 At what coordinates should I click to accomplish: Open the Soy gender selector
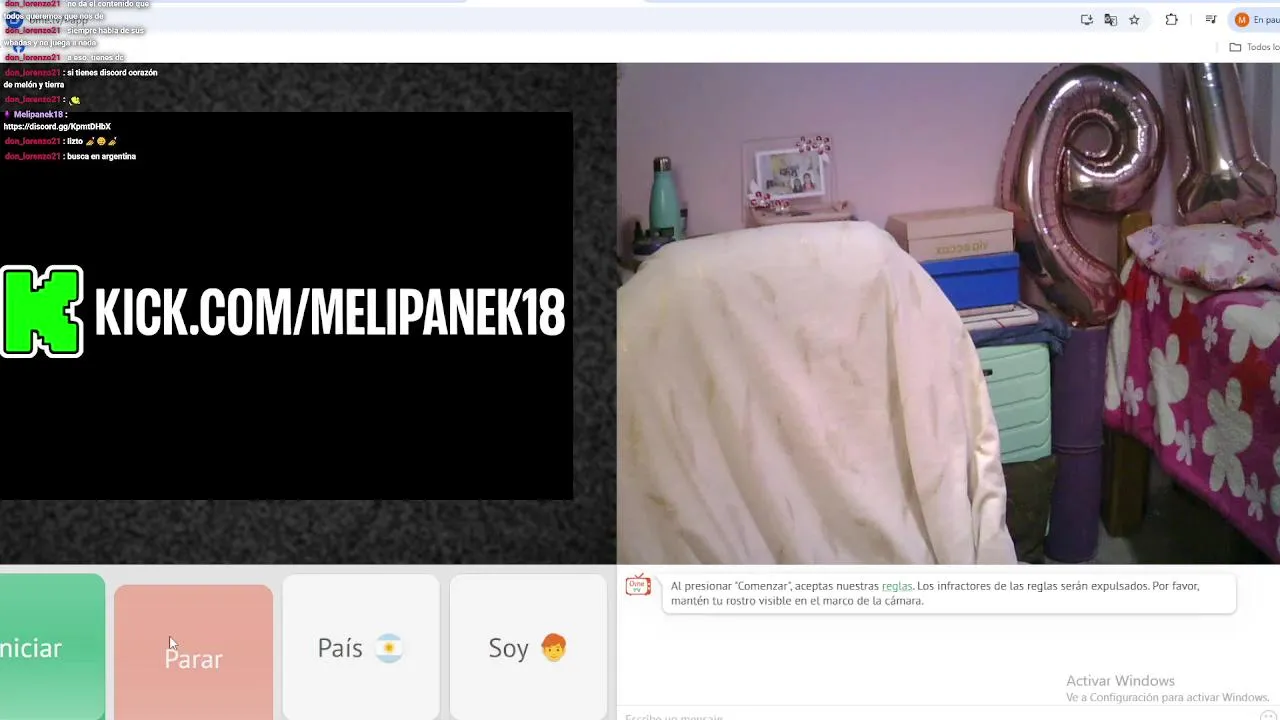point(527,647)
